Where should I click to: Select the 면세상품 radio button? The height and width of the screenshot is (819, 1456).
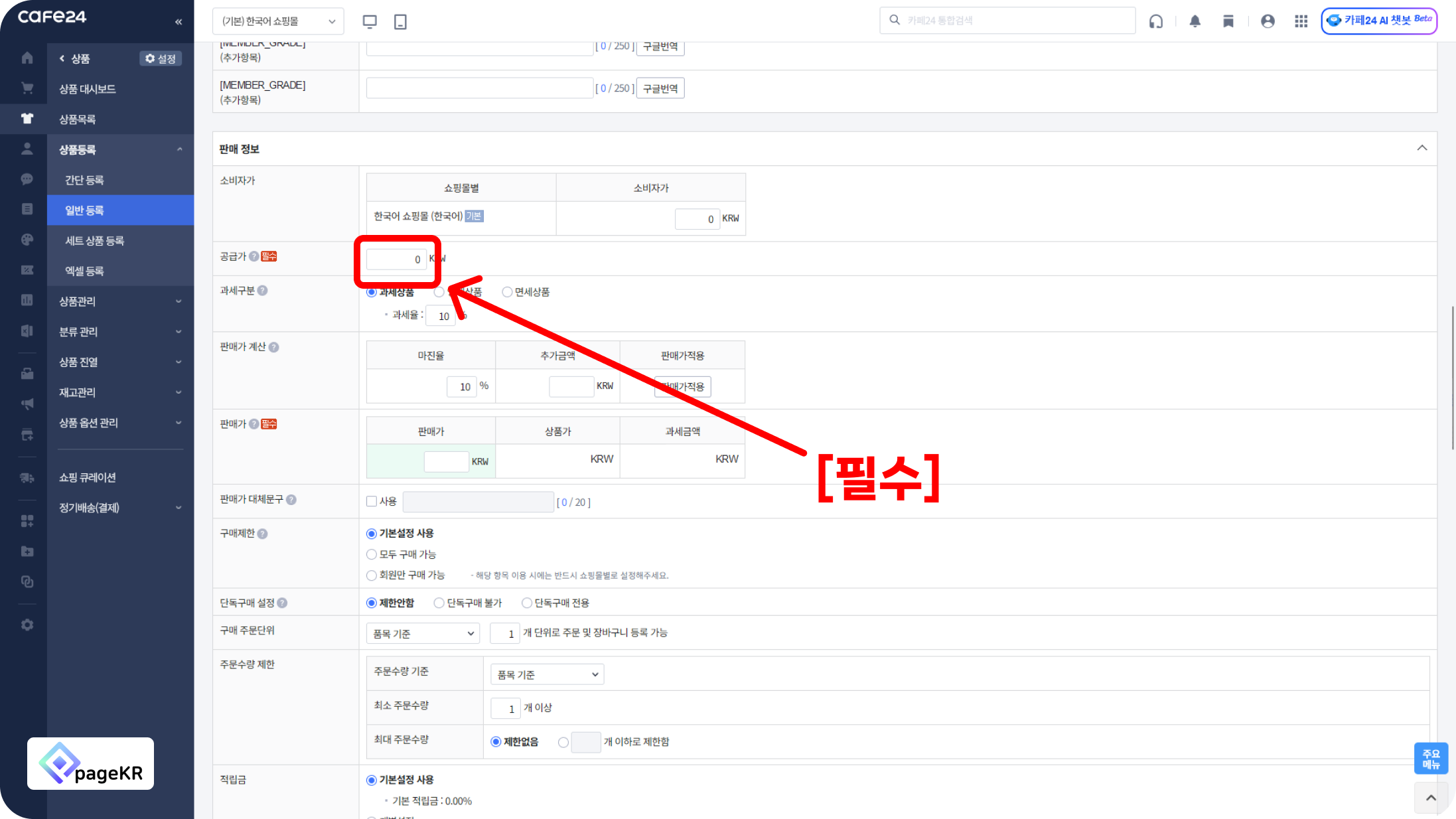pos(508,292)
